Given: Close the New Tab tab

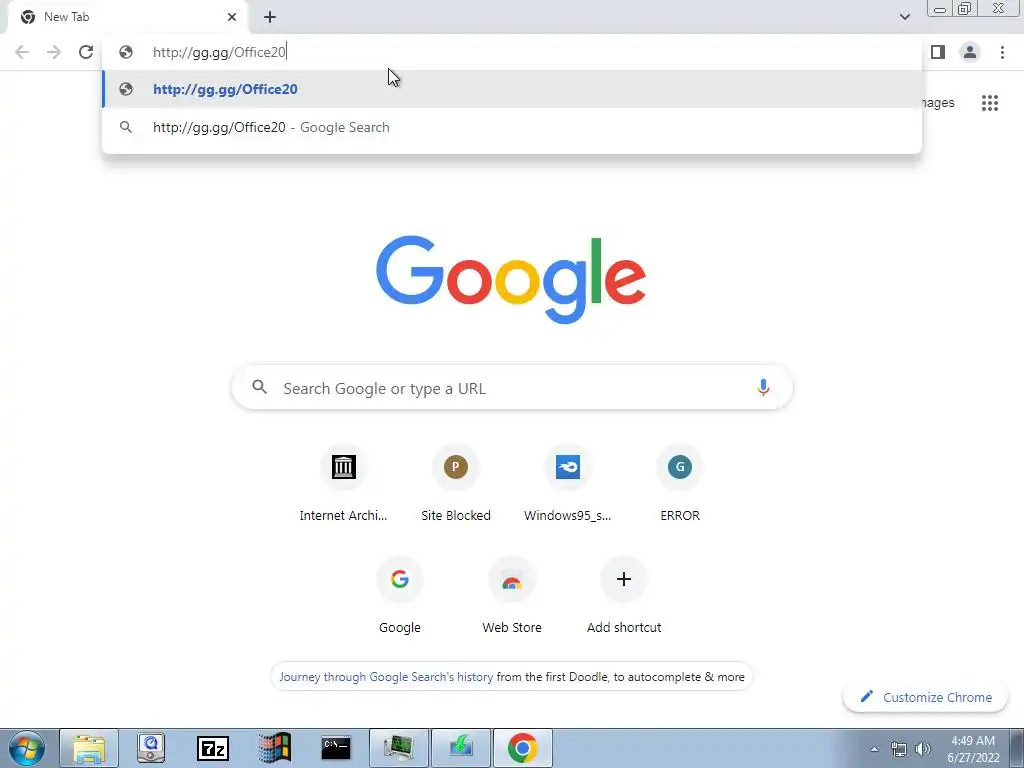Looking at the screenshot, I should click(x=232, y=17).
